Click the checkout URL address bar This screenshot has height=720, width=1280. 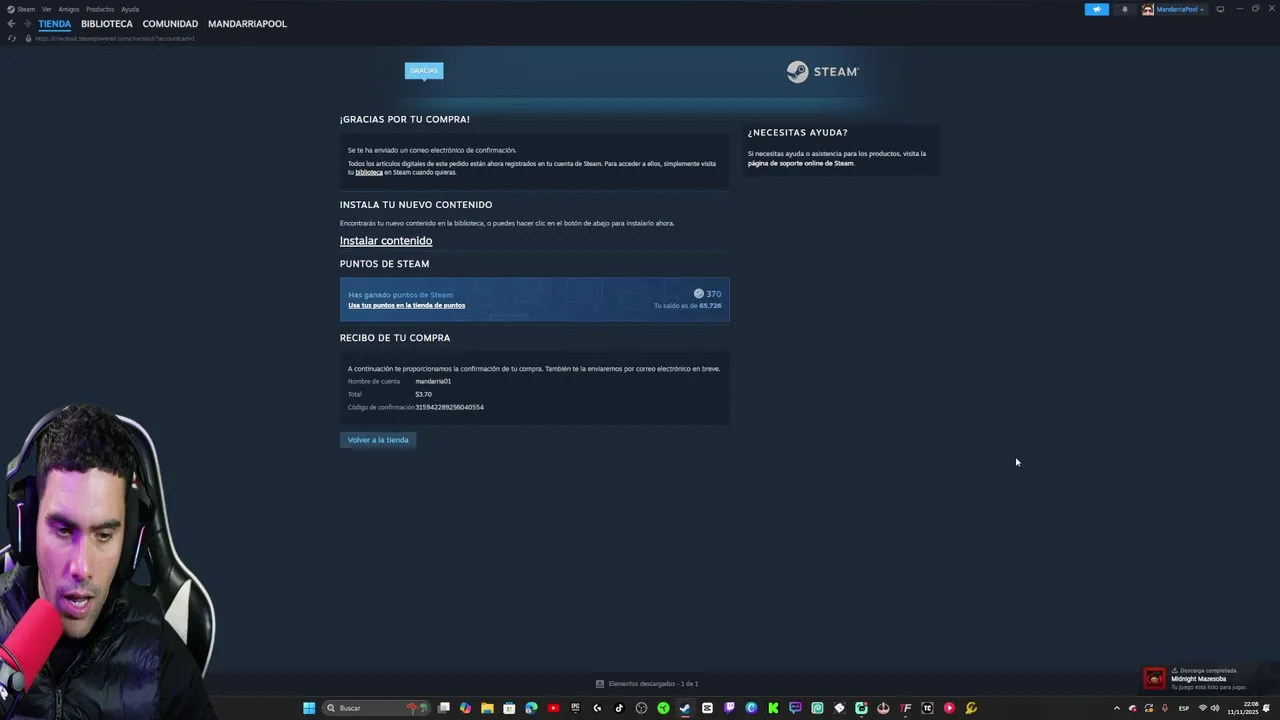[x=115, y=38]
